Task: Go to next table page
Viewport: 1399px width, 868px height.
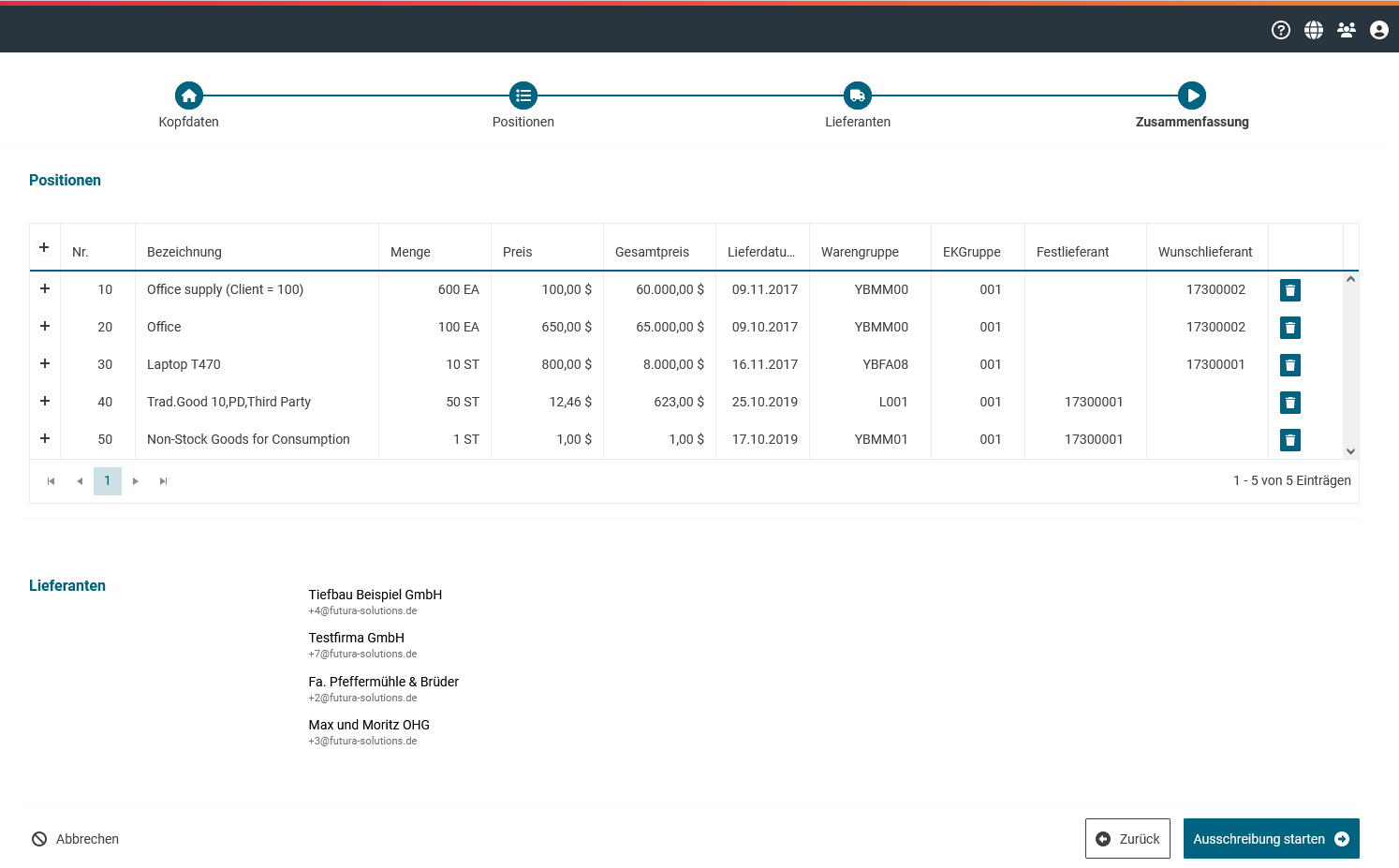Action: click(136, 481)
